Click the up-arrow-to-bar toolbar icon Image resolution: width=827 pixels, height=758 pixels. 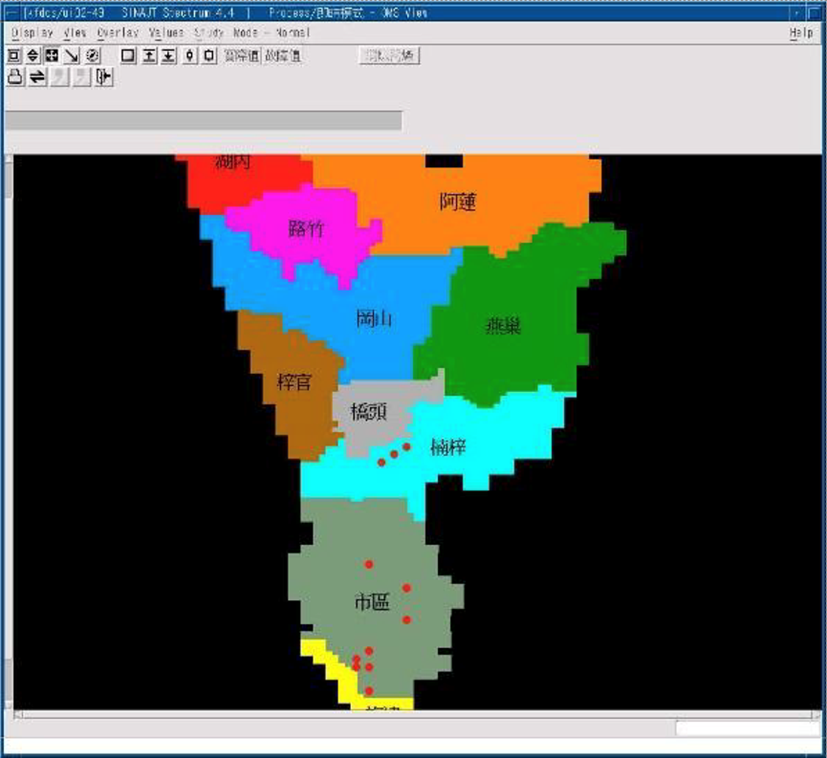coord(149,56)
